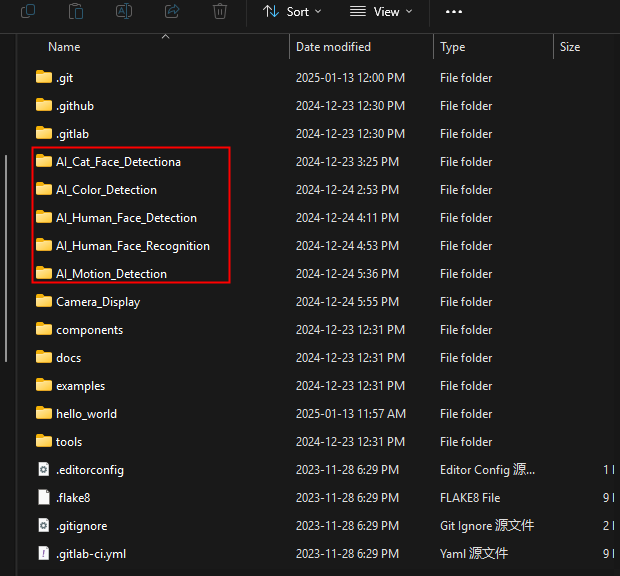Open the See more three-dot menu
Screen dimensions: 620x576
pos(454,12)
